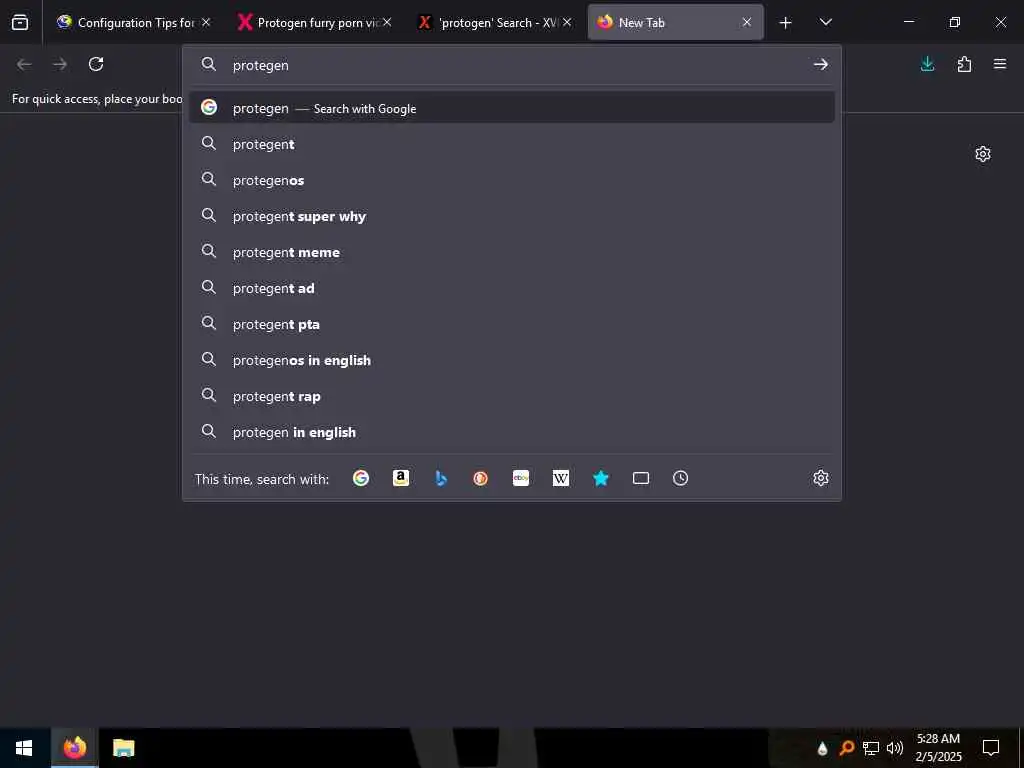Close the New Tab tab
The height and width of the screenshot is (768, 1024).
[746, 22]
